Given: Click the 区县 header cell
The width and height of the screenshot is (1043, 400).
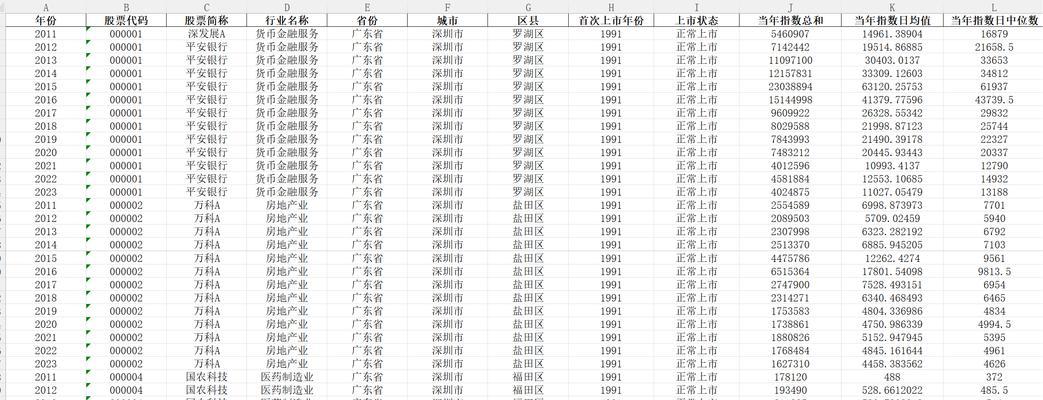Looking at the screenshot, I should [528, 21].
